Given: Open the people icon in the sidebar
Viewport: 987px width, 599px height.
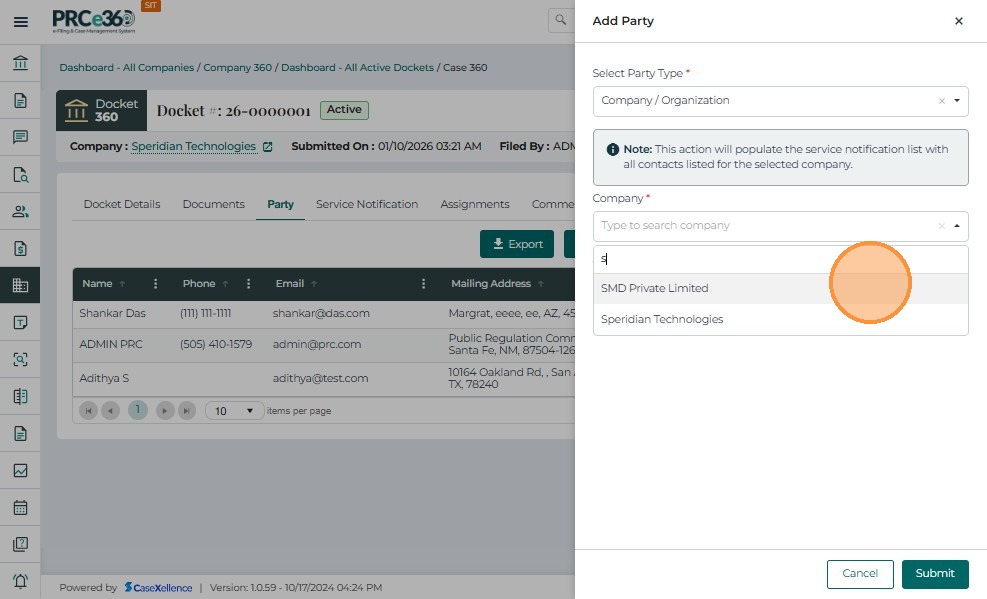Looking at the screenshot, I should tap(20, 211).
